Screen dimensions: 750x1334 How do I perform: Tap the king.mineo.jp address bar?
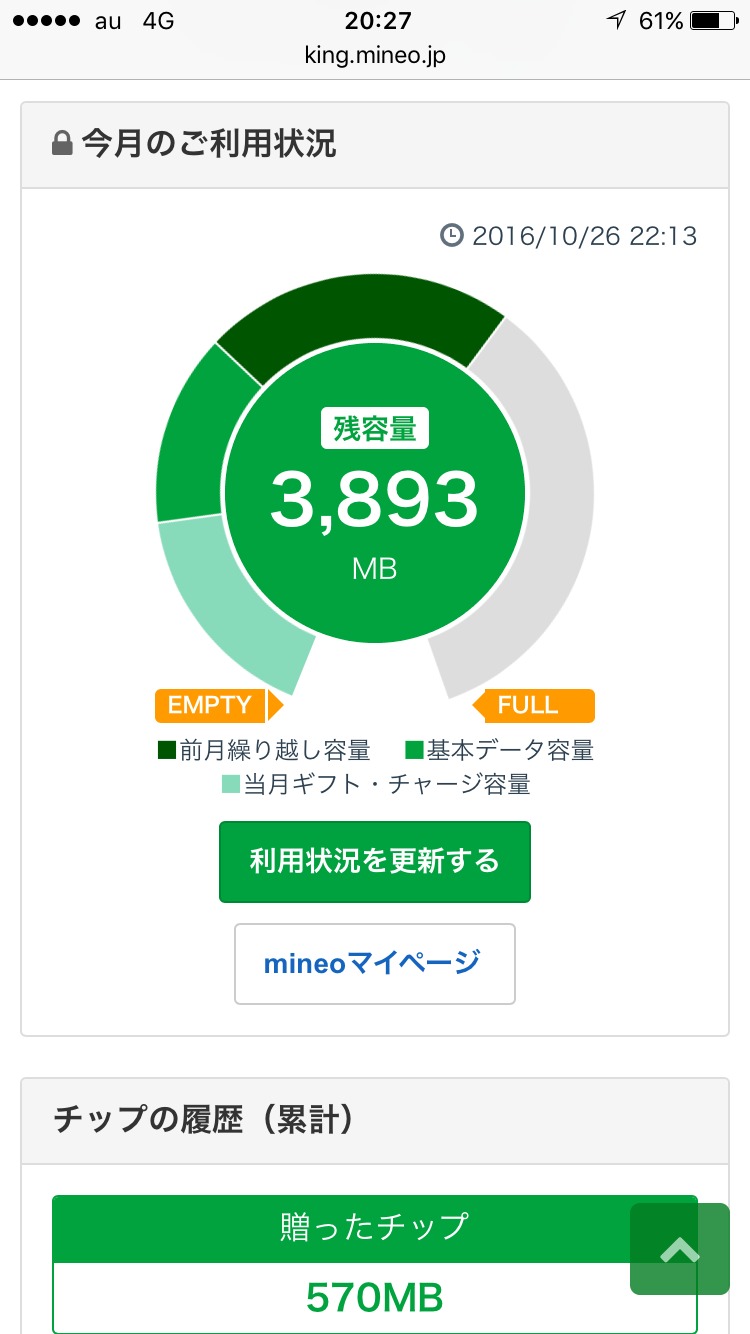point(375,56)
